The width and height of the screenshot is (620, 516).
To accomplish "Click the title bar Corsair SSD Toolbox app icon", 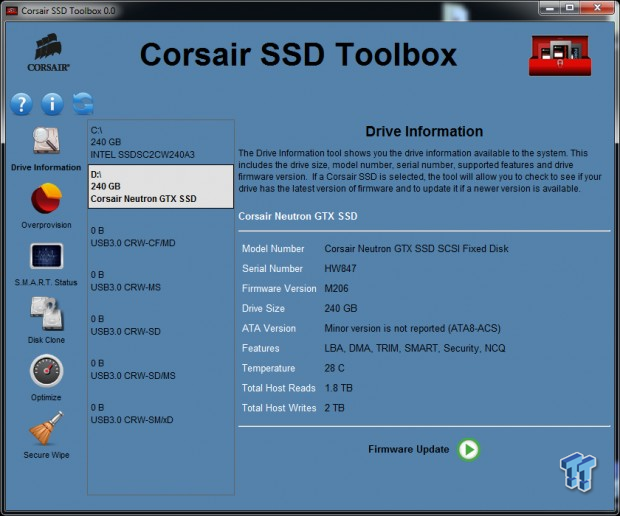I will 12,11.
